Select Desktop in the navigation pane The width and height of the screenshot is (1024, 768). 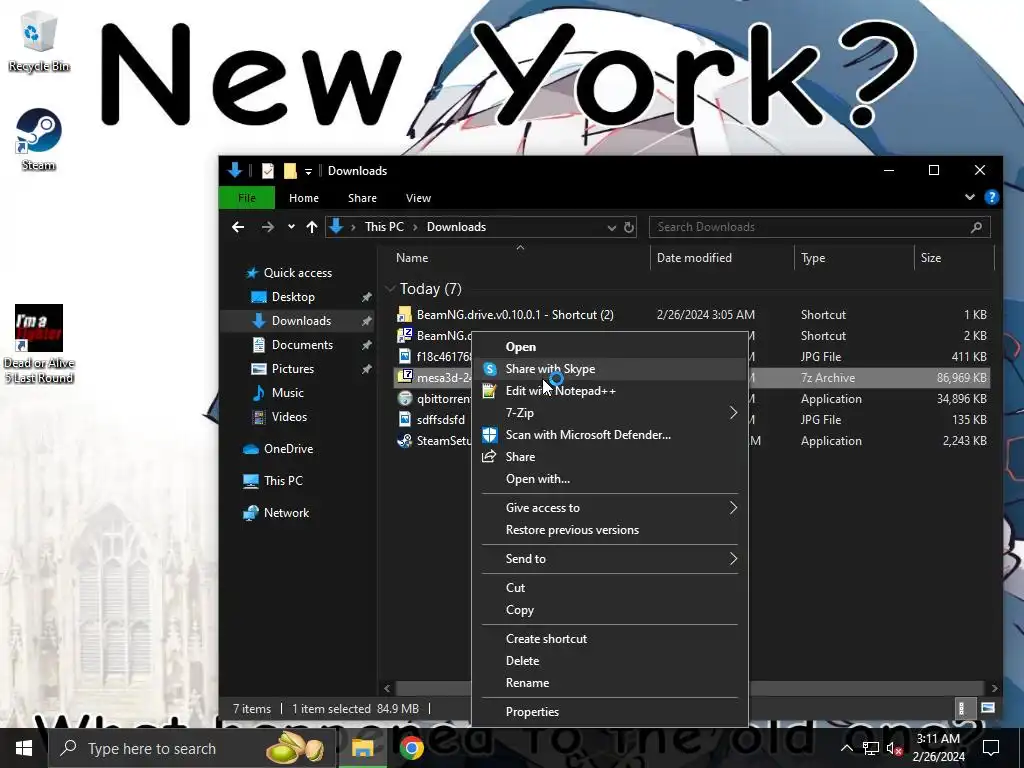(293, 297)
